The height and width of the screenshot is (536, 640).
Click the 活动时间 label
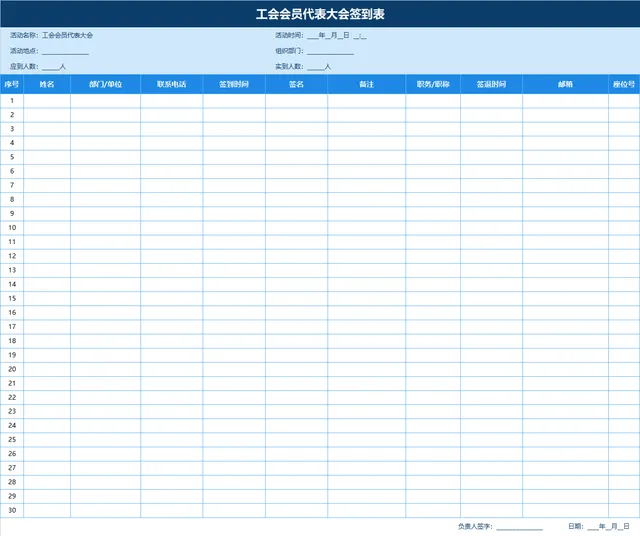(x=288, y=36)
